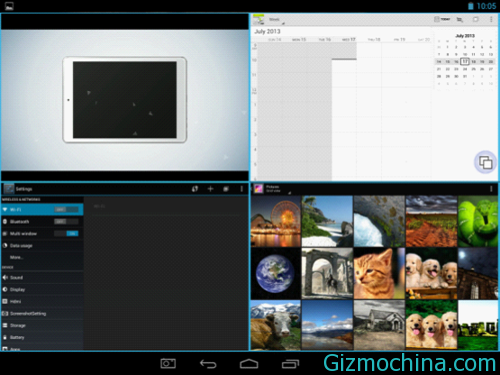Tap the floating multi-window button on calendar
Screen dimensions: 500x375
(x=485, y=162)
